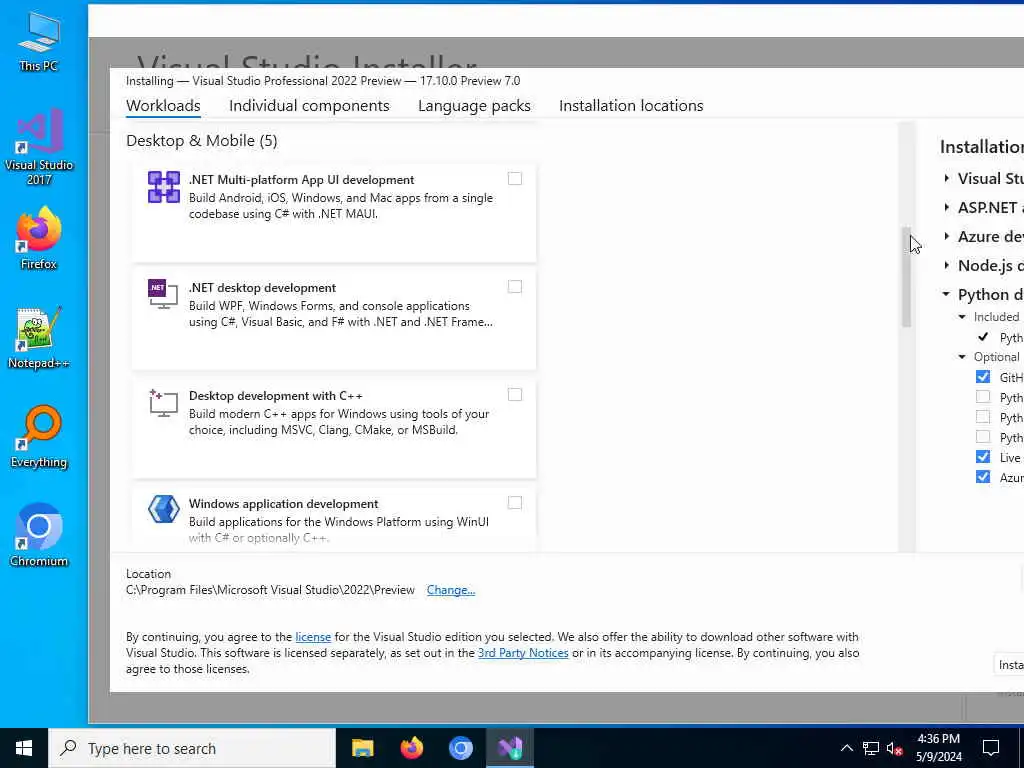Click the .NET Multi-platform App UI workload icon
Image resolution: width=1024 pixels, height=768 pixels.
tap(163, 187)
